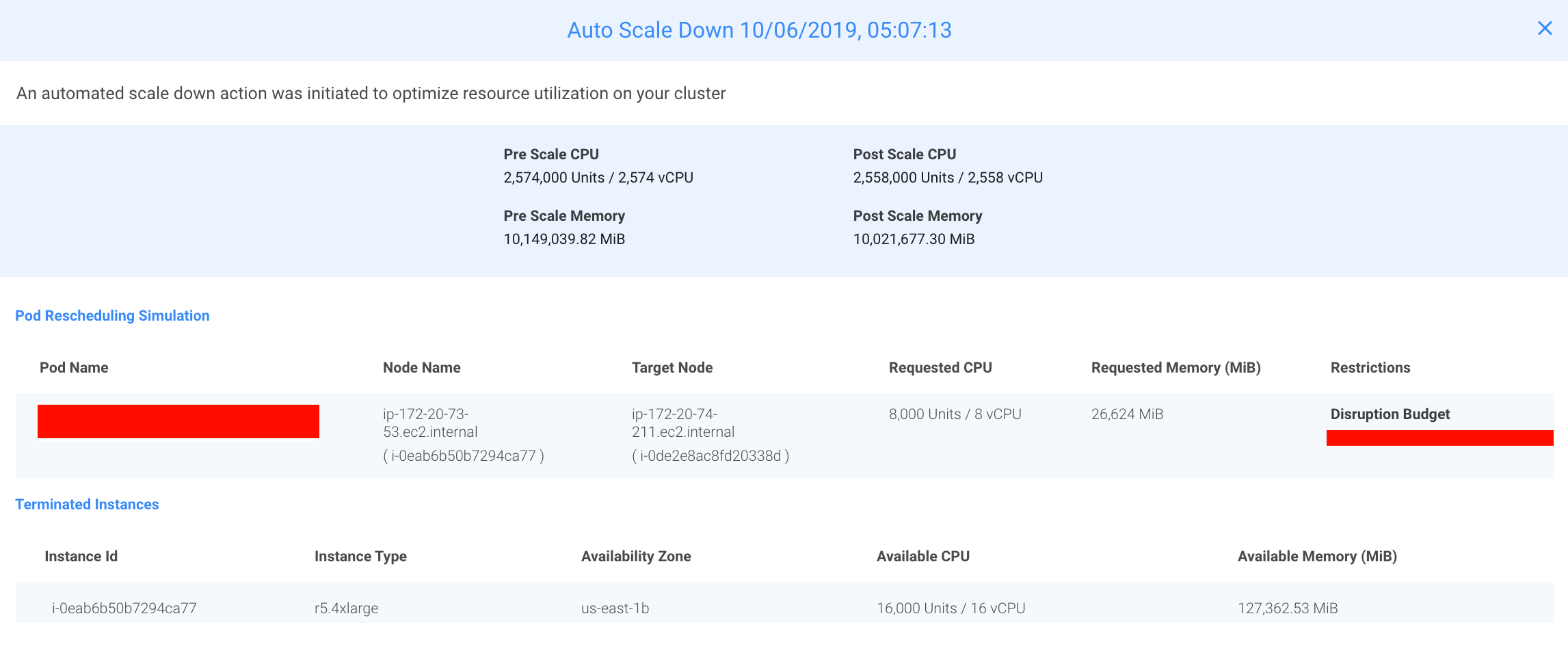Click the Pod Rescheduling Simulation heading
The image size is (1568, 670).
pyautogui.click(x=112, y=315)
